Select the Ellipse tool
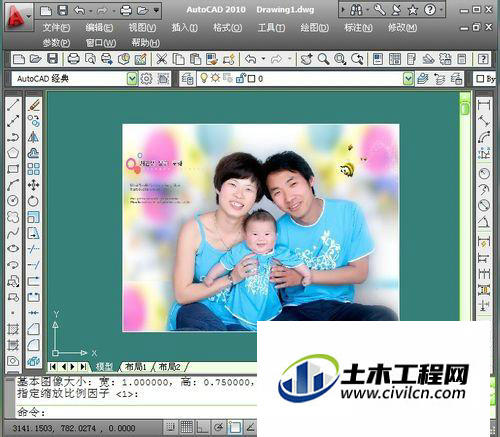Viewport: 500px width, 437px height. [x=13, y=249]
